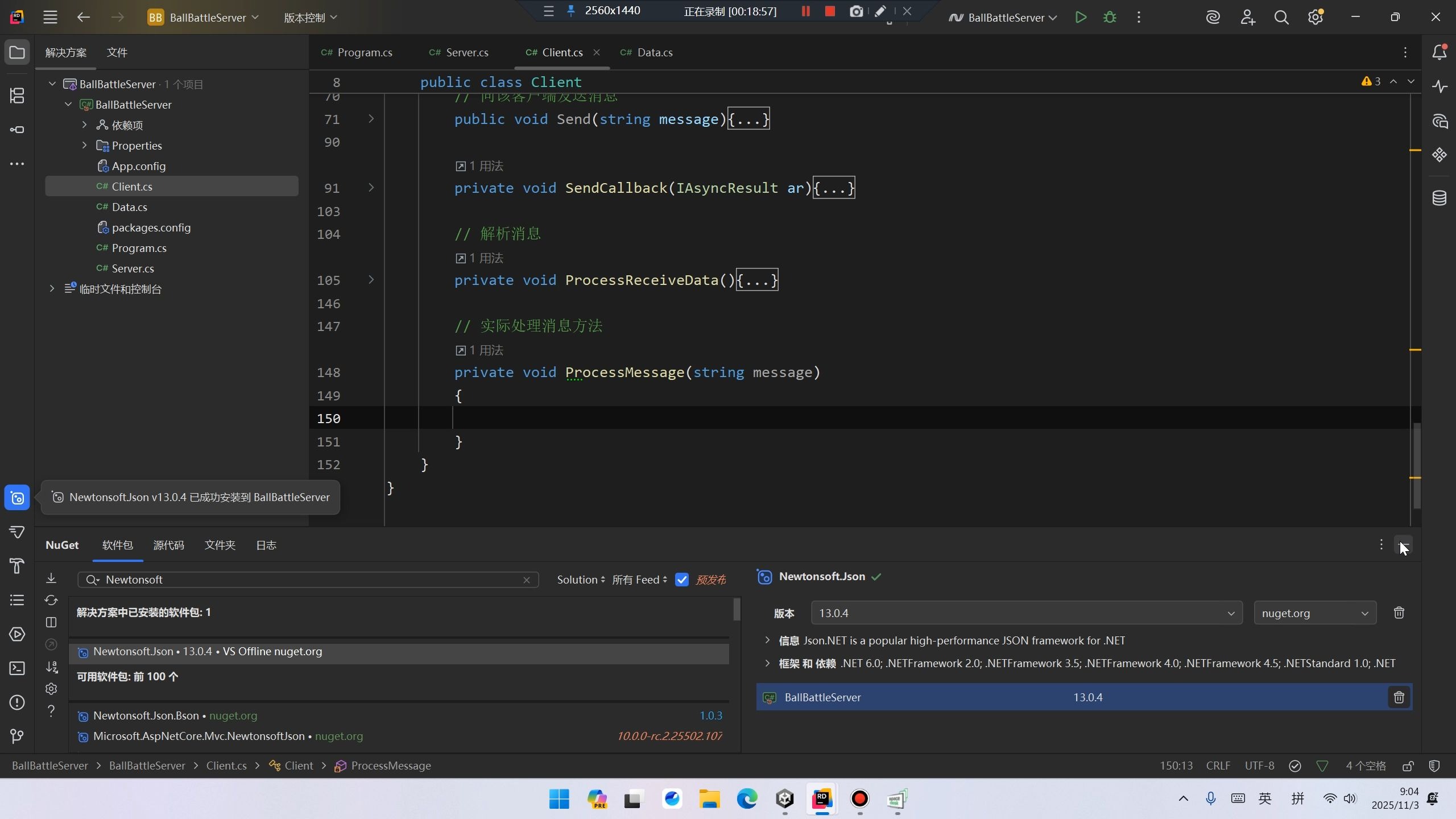Screen dimensions: 1456x819
Task: Switch to the NuGet logs tab
Action: [266, 545]
